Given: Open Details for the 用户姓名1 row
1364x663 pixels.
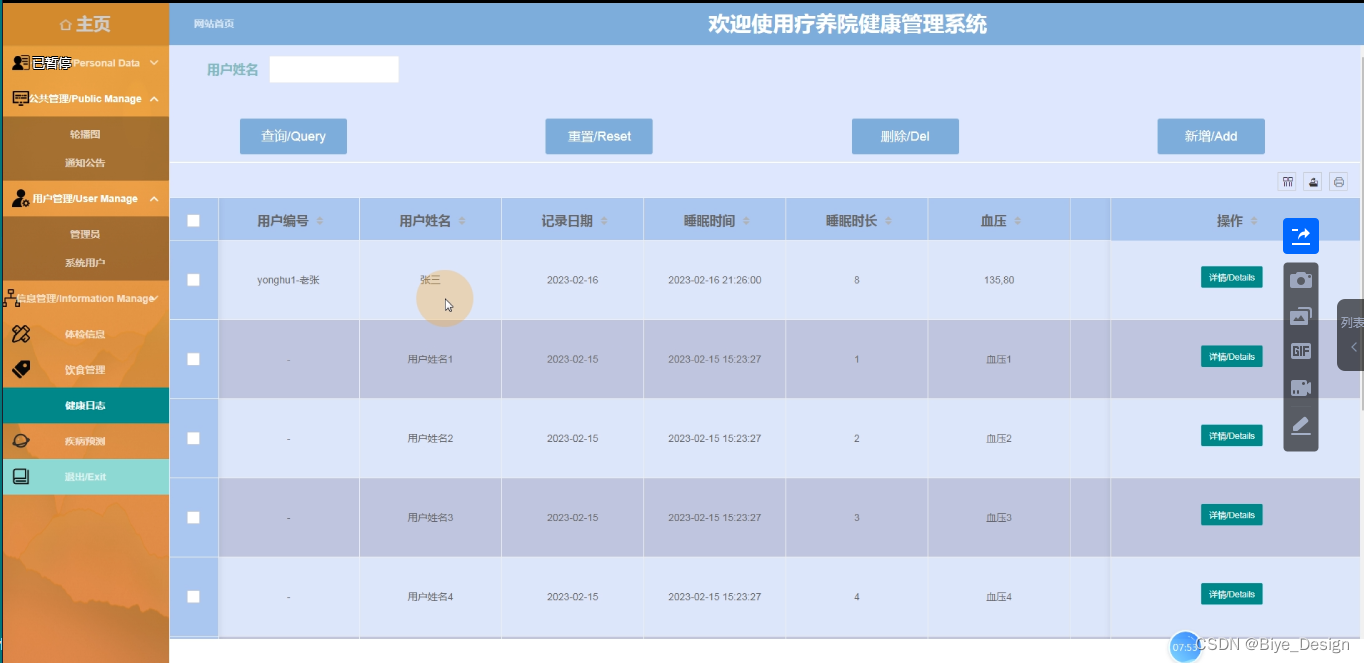Looking at the screenshot, I should (x=1231, y=356).
